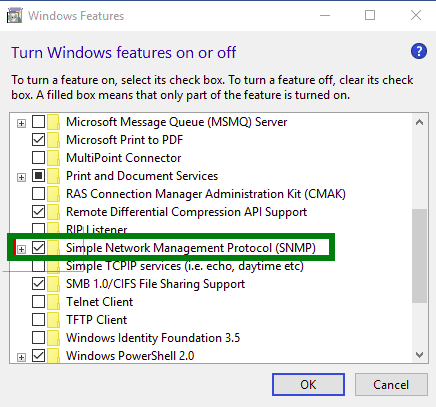The width and height of the screenshot is (436, 407).
Task: Select Windows Identity Foundation 3.5 text
Action: (x=153, y=338)
